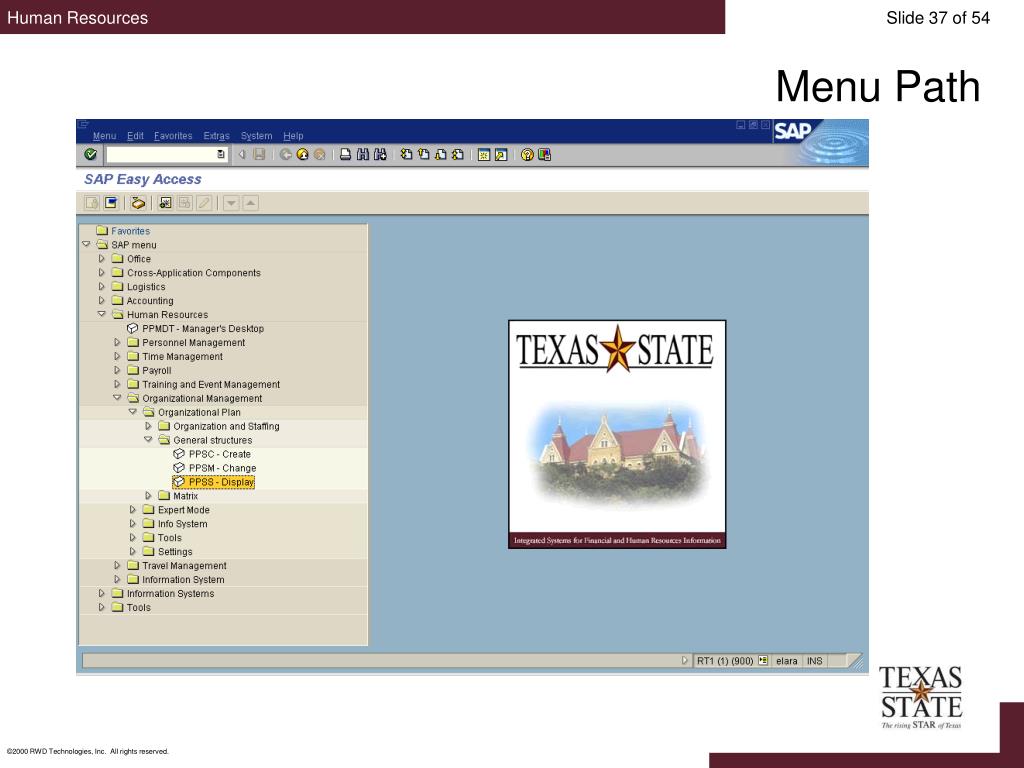Click the Delete Favorites icon

(185, 203)
